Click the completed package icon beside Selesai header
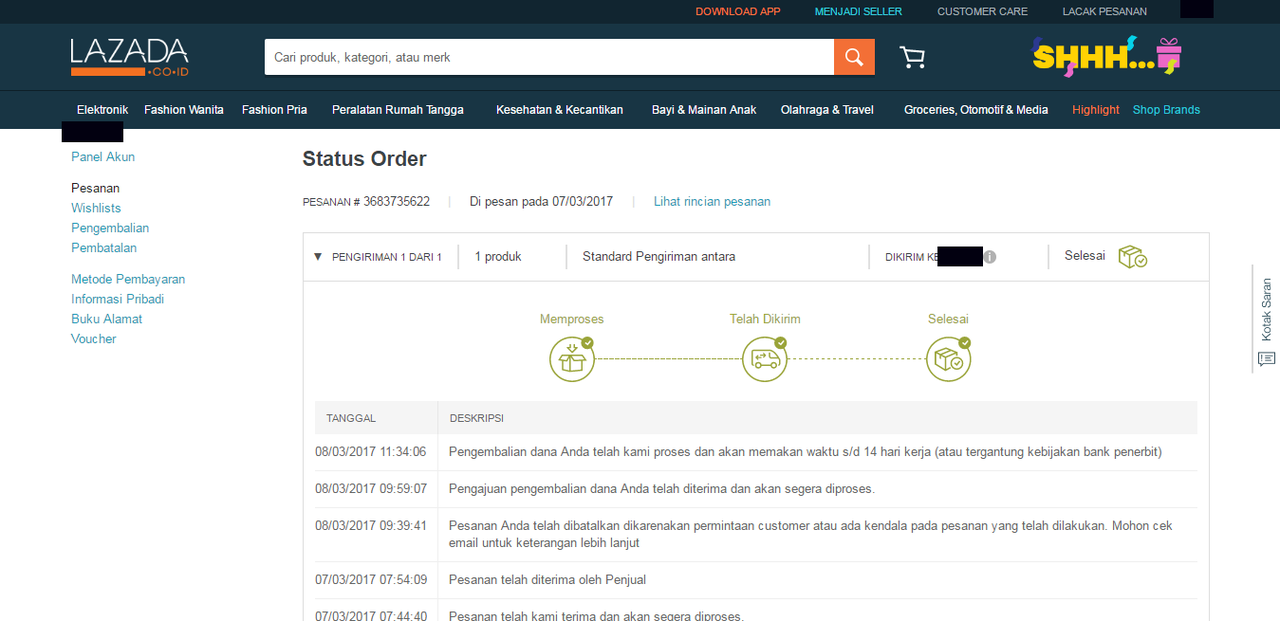 [x=1132, y=257]
